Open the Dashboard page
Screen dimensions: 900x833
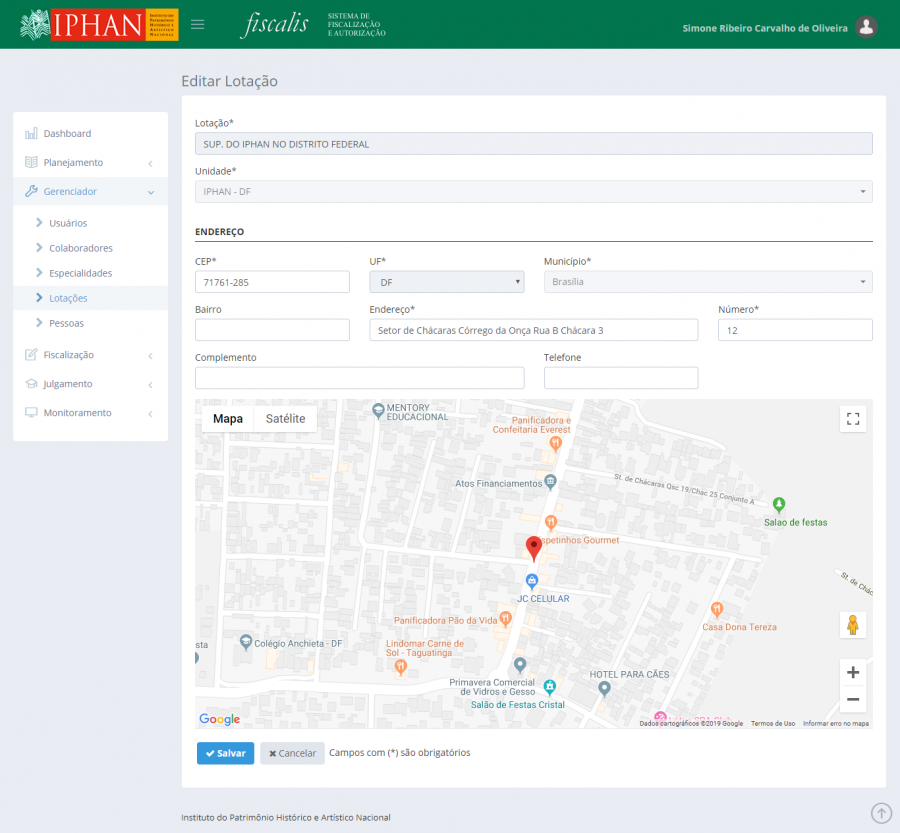click(x=67, y=133)
